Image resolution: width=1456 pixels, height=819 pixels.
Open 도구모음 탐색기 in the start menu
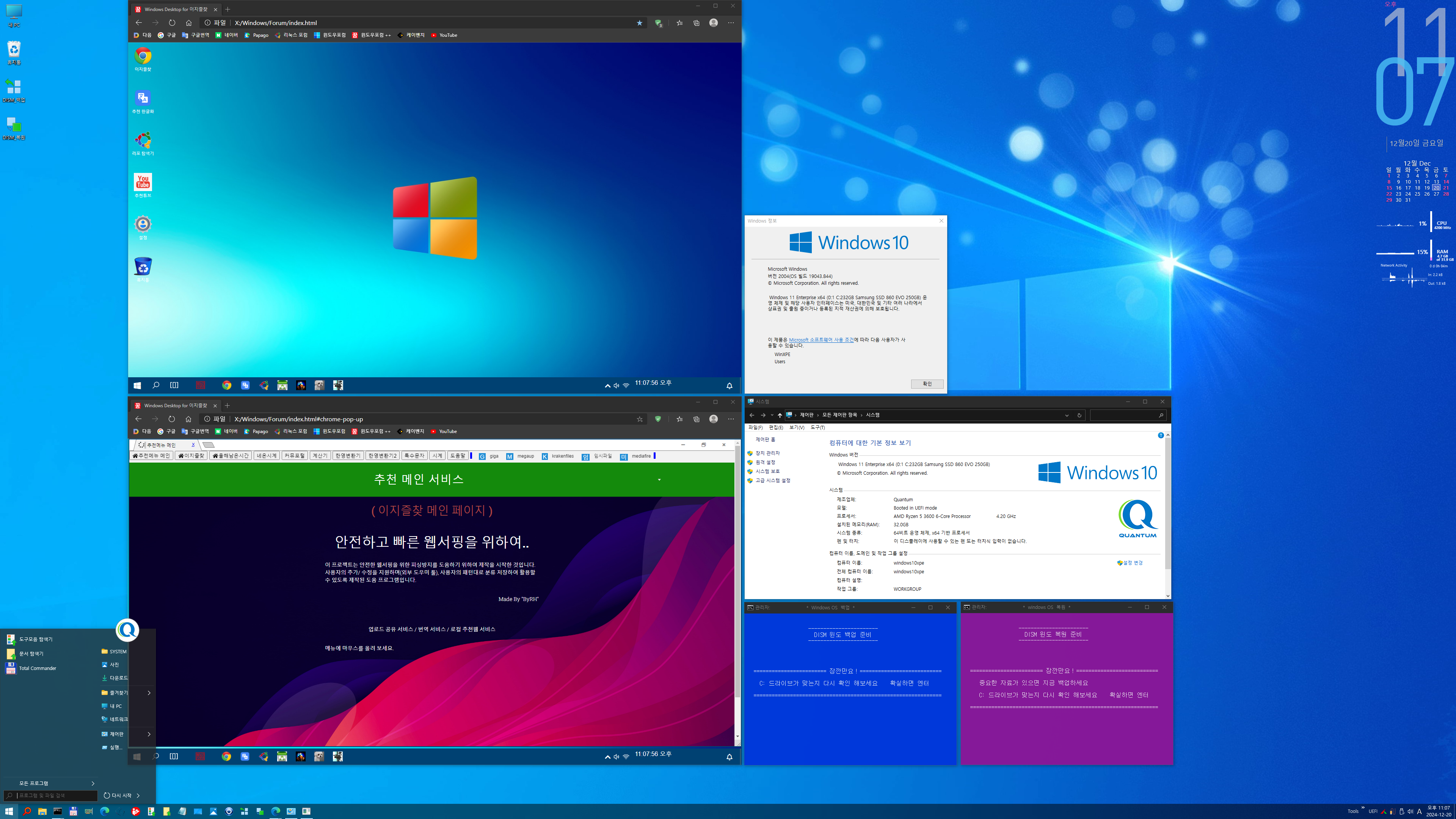click(30, 639)
